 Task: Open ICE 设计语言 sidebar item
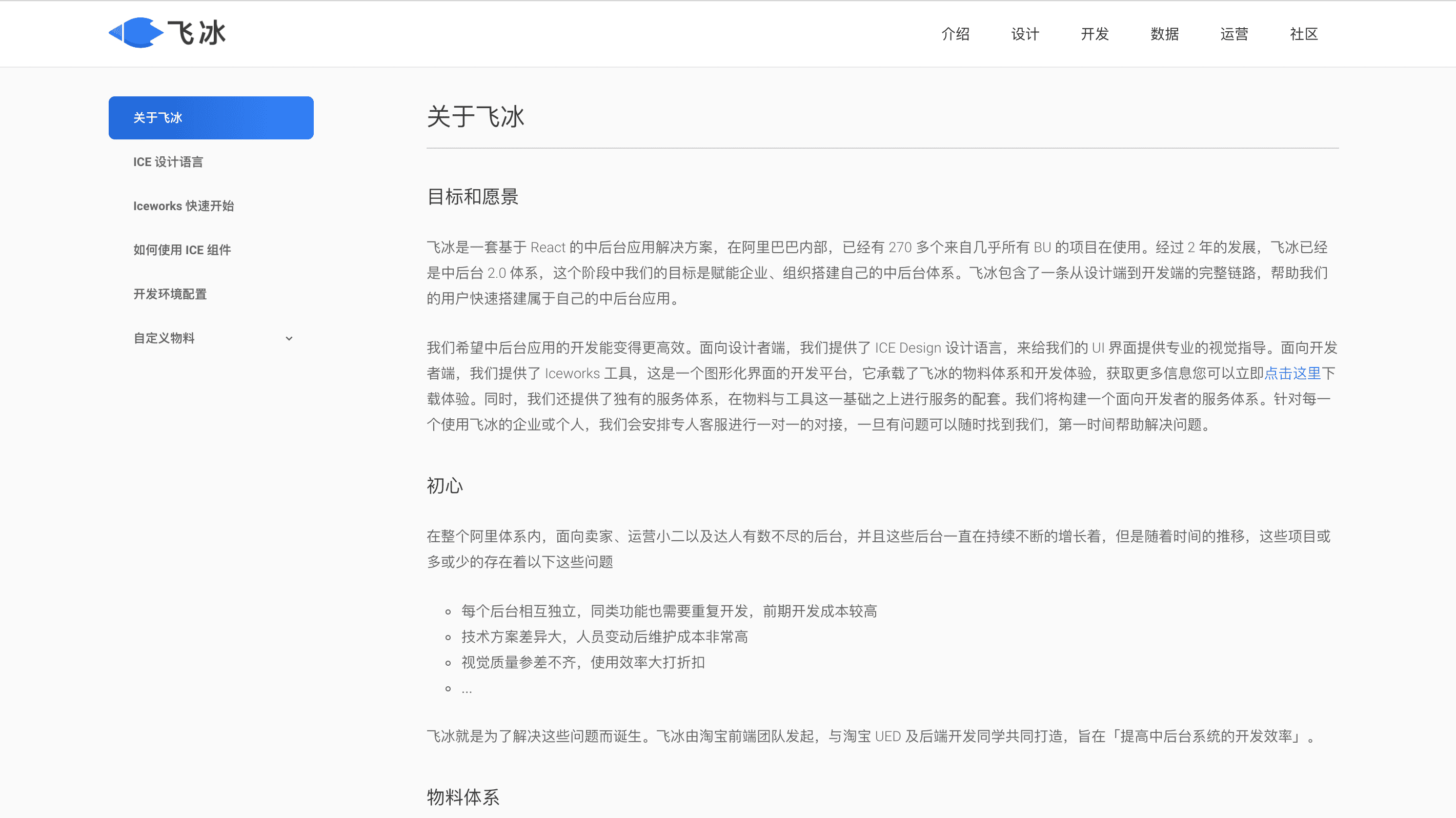tap(168, 162)
